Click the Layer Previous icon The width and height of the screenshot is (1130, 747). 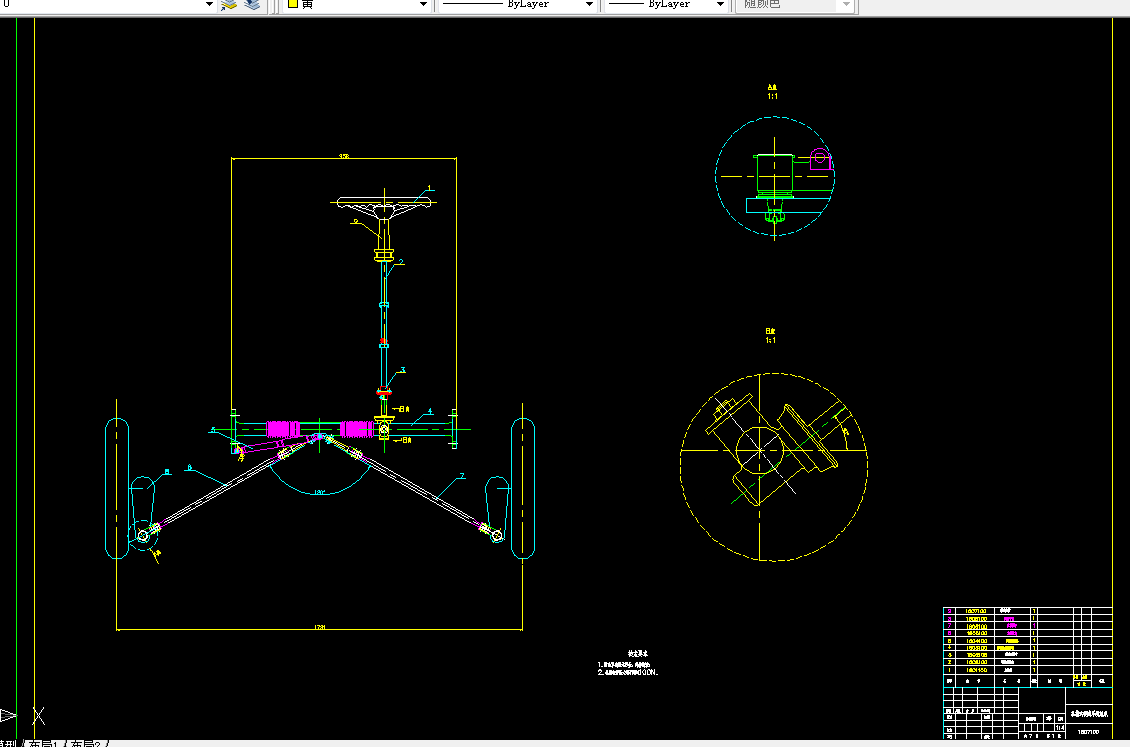point(252,4)
